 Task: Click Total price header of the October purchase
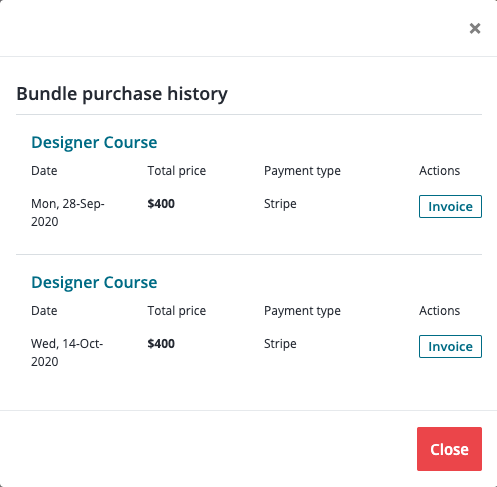(x=177, y=311)
